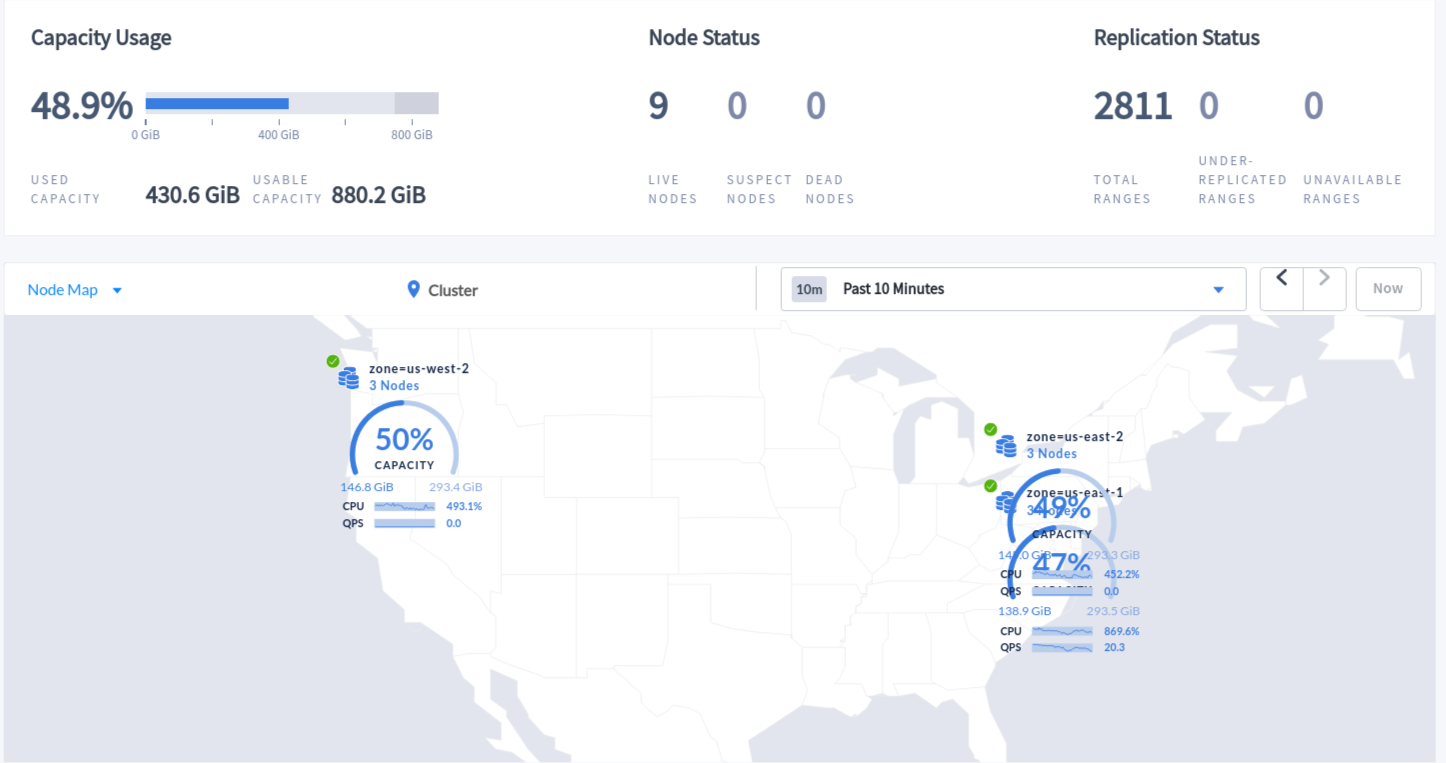Click the green health checkmark beside us-west-2
The image size is (1446, 763).
coord(333,362)
